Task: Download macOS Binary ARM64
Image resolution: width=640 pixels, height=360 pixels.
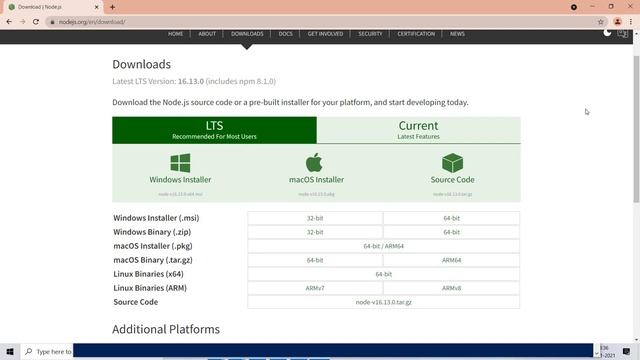Action: coord(451,260)
